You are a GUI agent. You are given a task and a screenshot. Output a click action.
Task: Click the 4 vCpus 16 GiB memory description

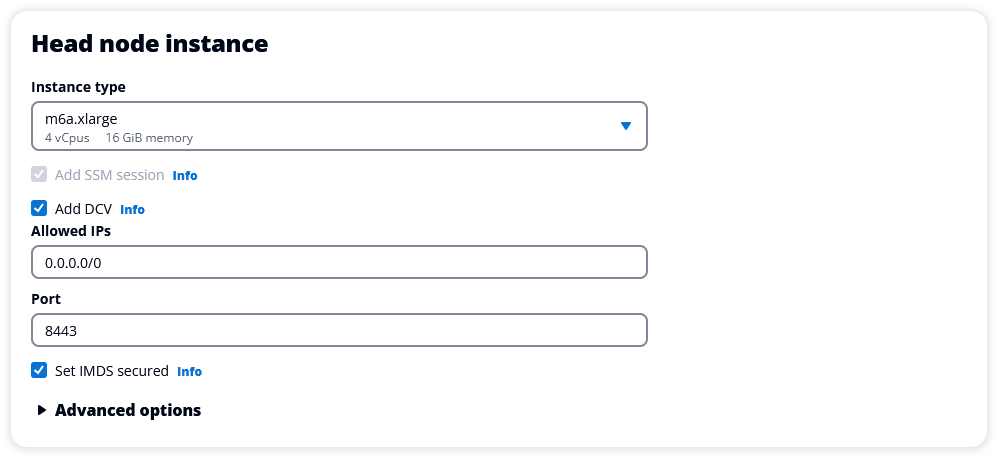click(x=119, y=138)
